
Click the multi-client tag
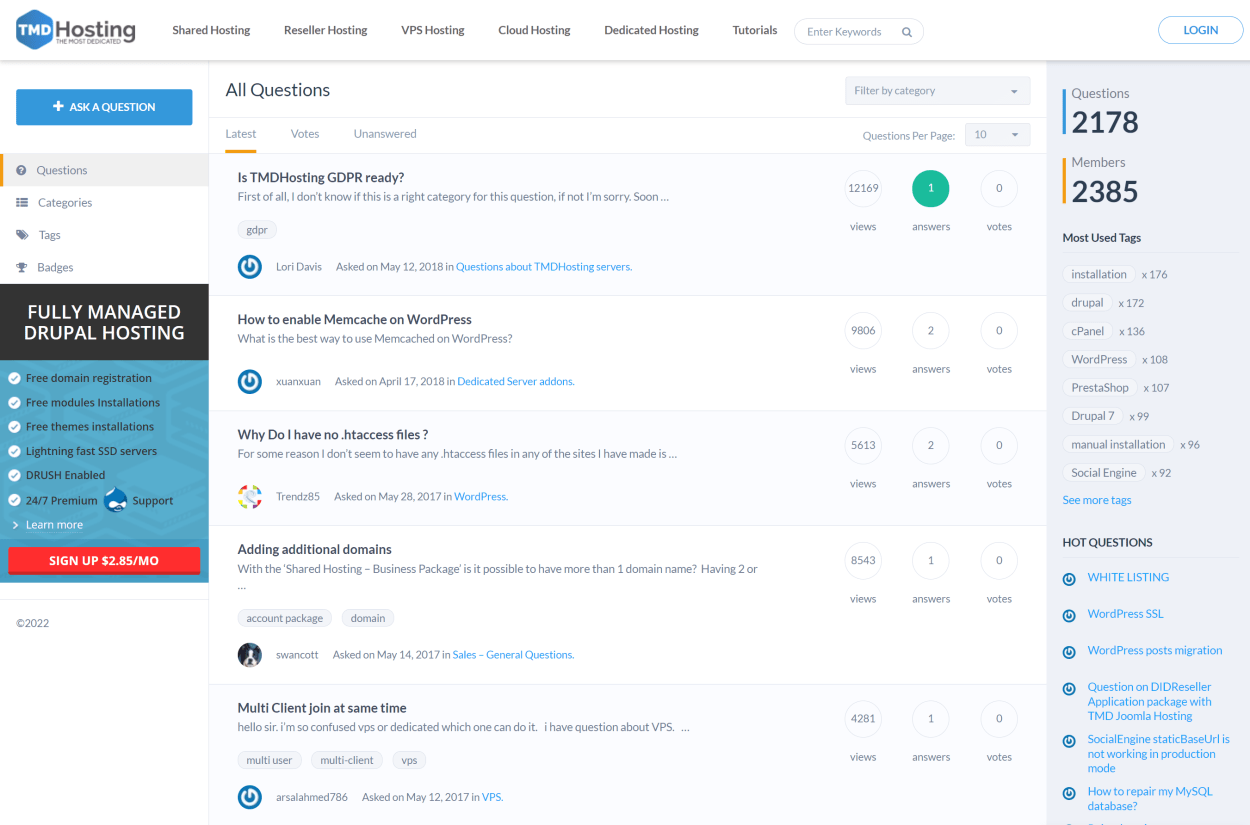(347, 760)
